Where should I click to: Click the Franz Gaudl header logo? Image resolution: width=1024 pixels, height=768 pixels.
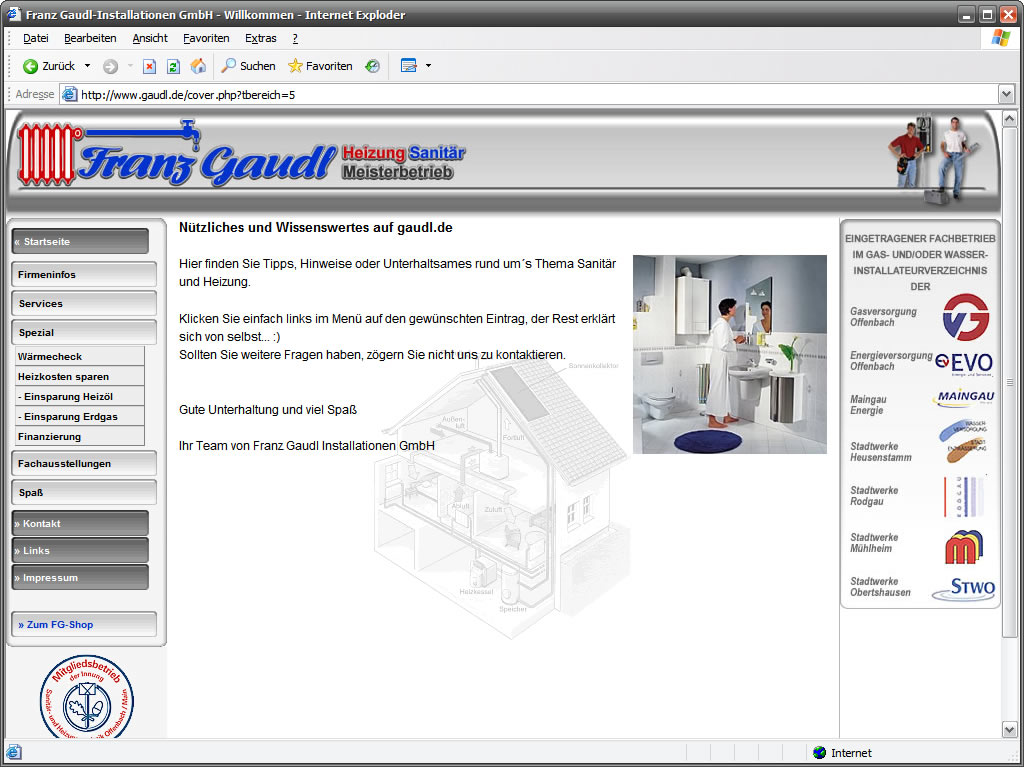[240, 154]
